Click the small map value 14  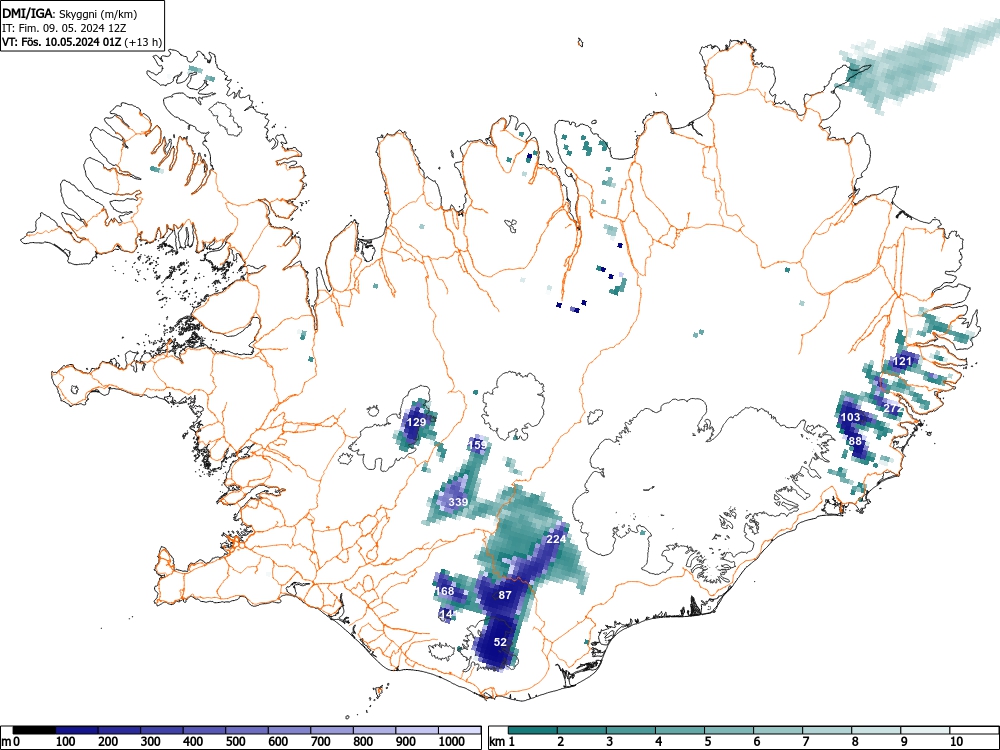pyautogui.click(x=446, y=614)
